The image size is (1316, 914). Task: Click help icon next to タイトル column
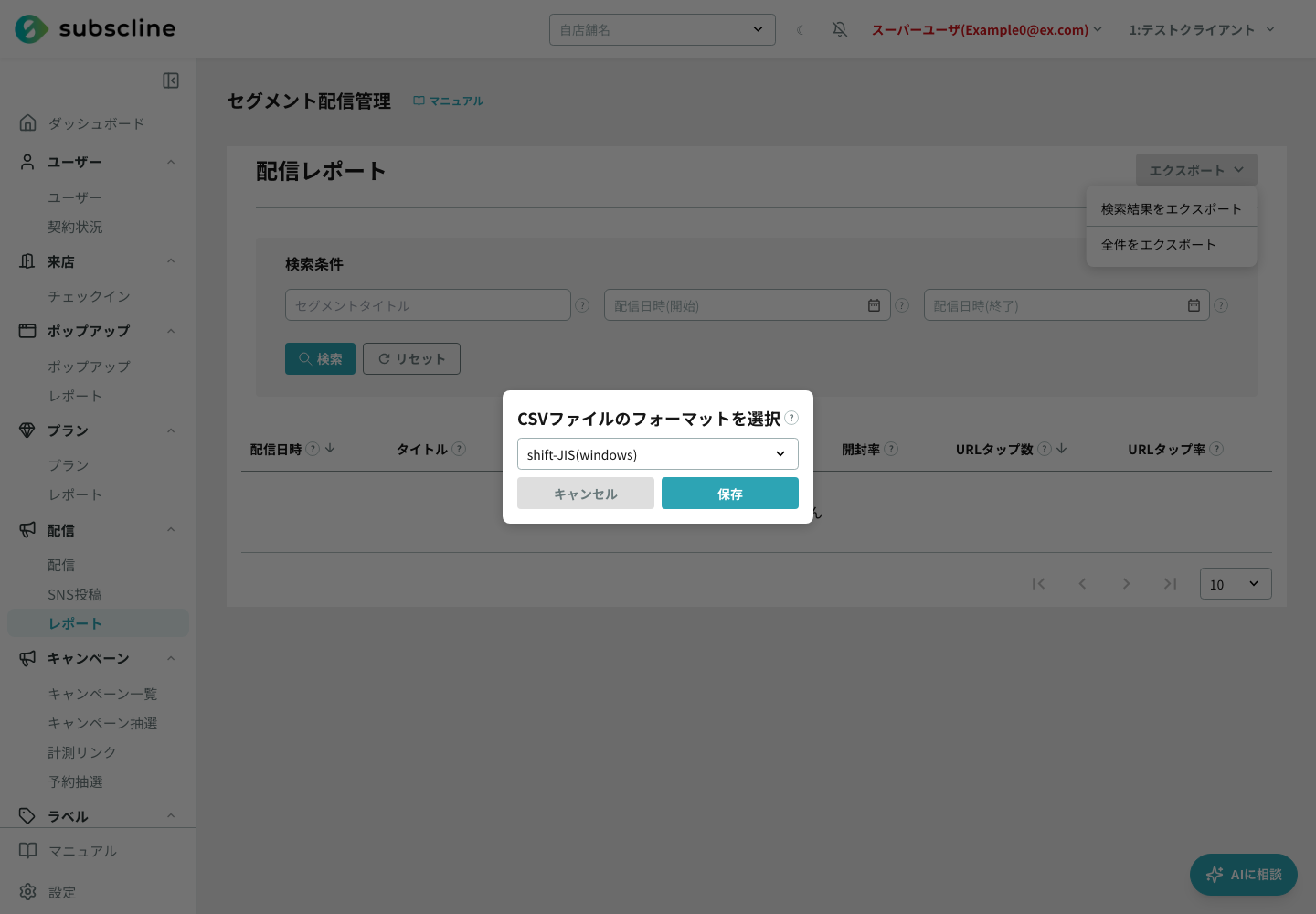pyautogui.click(x=459, y=449)
